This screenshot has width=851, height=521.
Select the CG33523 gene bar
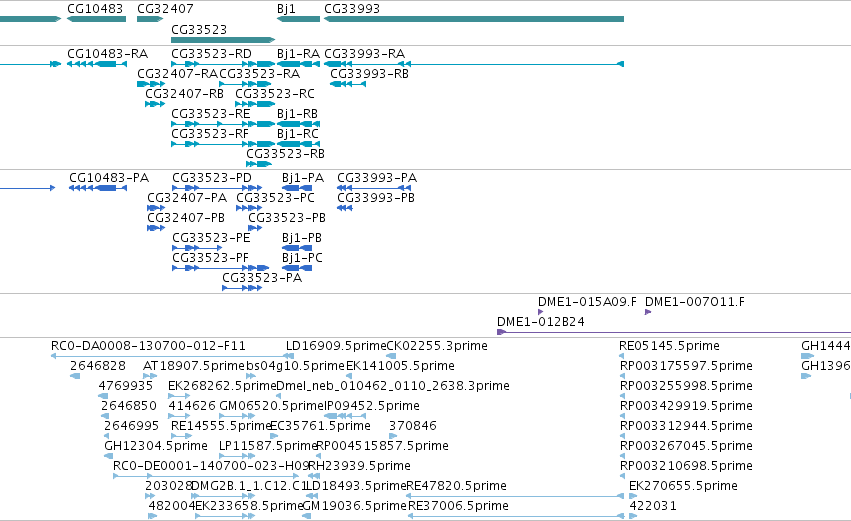click(x=223, y=40)
